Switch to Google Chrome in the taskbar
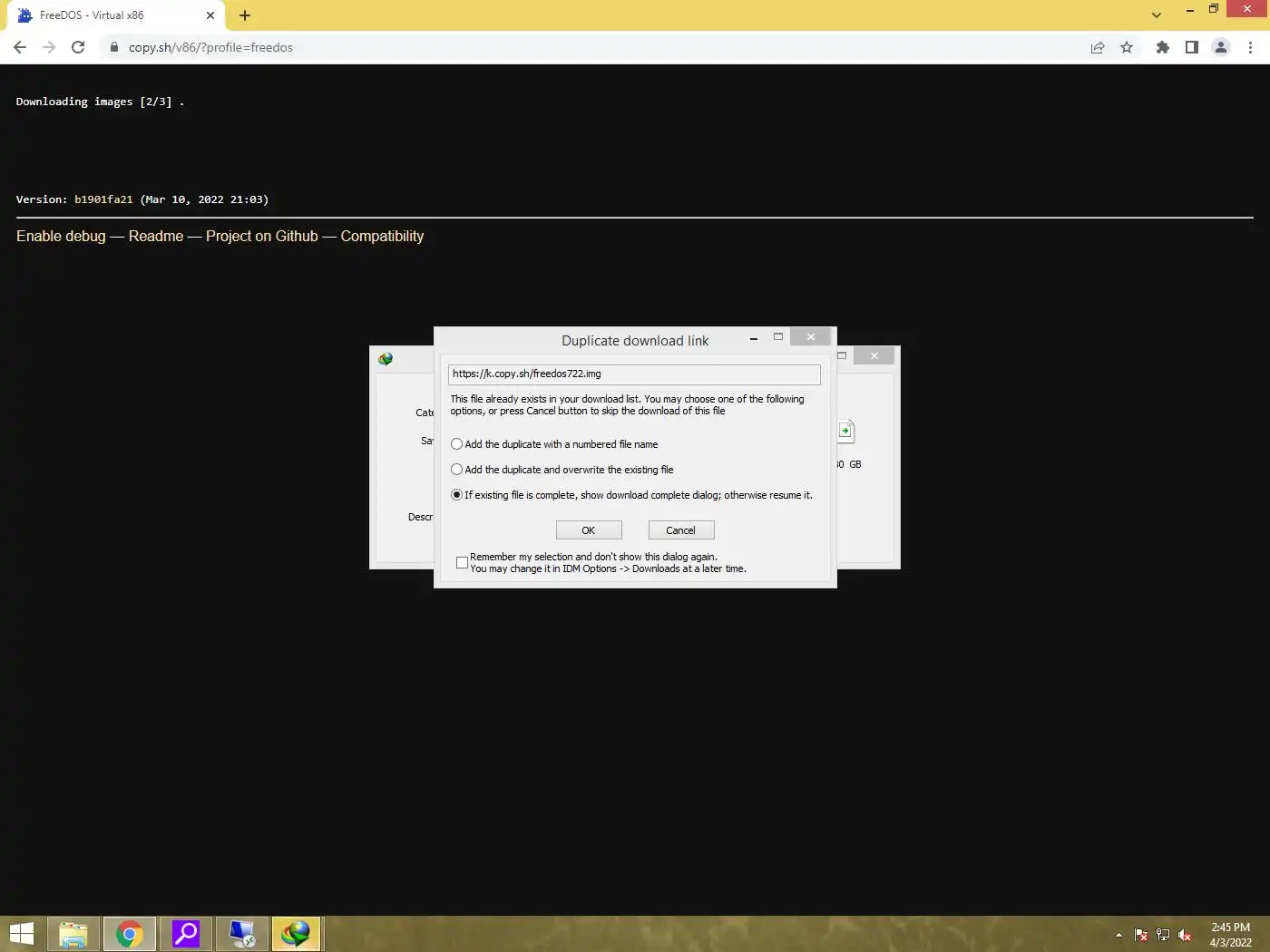The image size is (1270, 952). click(x=130, y=934)
